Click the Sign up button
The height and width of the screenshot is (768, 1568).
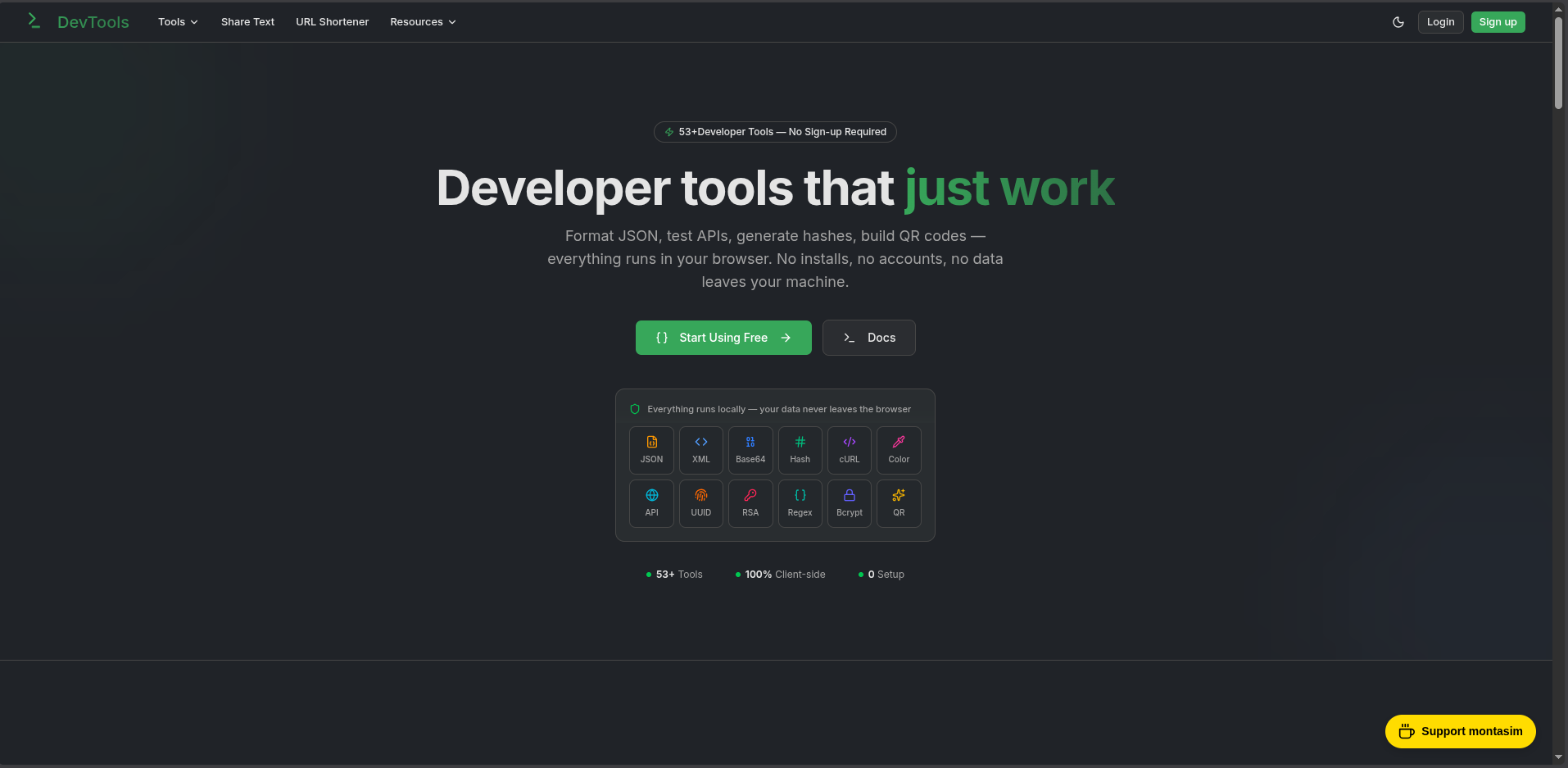tap(1498, 22)
